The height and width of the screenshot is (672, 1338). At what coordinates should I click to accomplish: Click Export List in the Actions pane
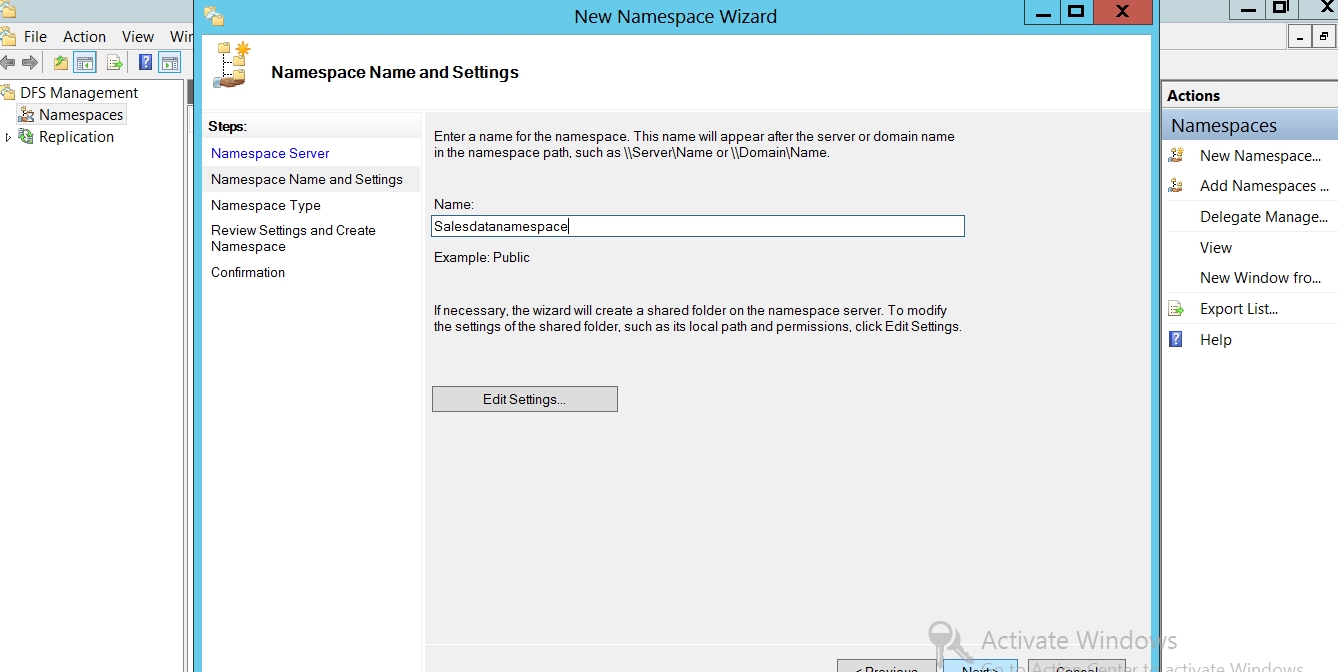[1238, 309]
